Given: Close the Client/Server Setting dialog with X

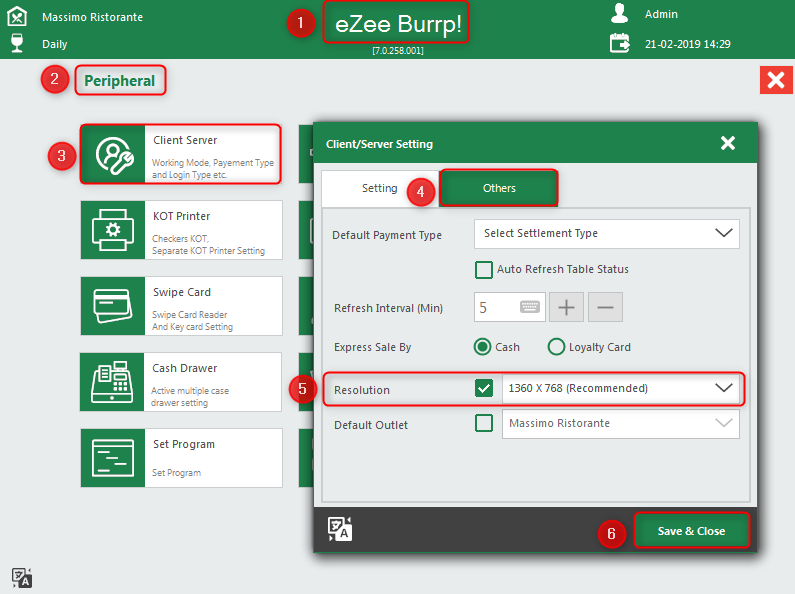Looking at the screenshot, I should tap(728, 143).
